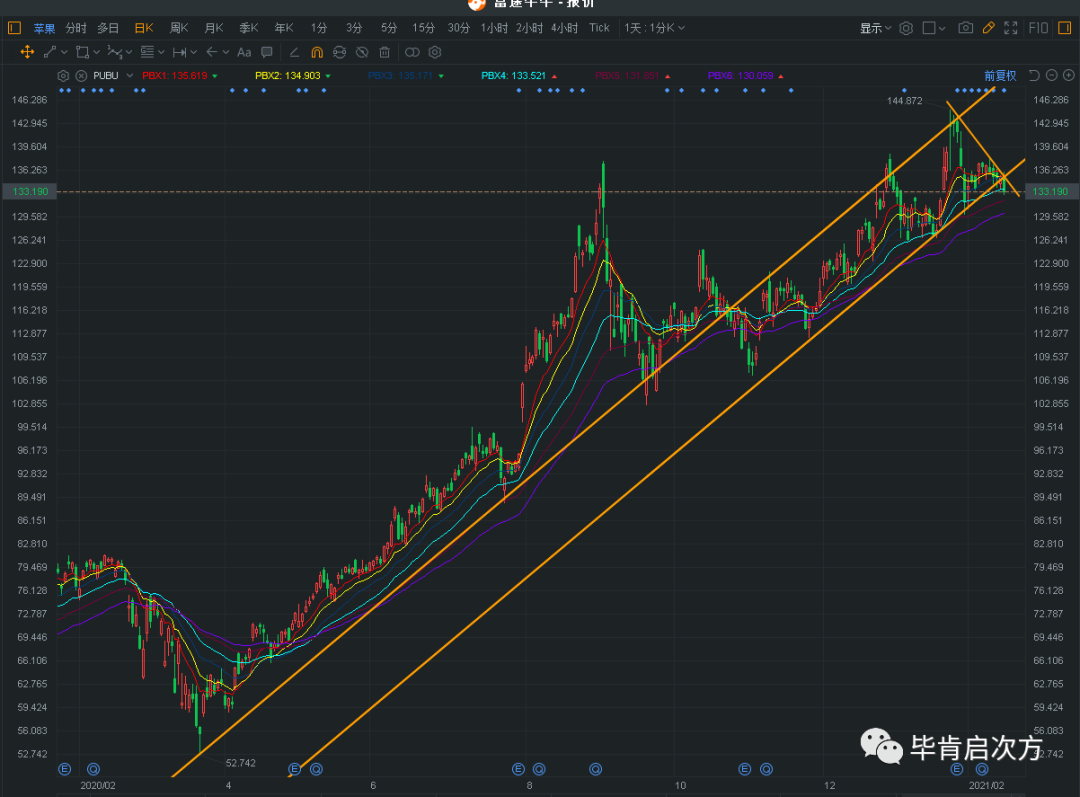The width and height of the screenshot is (1080, 797).
Task: Click the orange pencil drawing icon
Action: (990, 27)
